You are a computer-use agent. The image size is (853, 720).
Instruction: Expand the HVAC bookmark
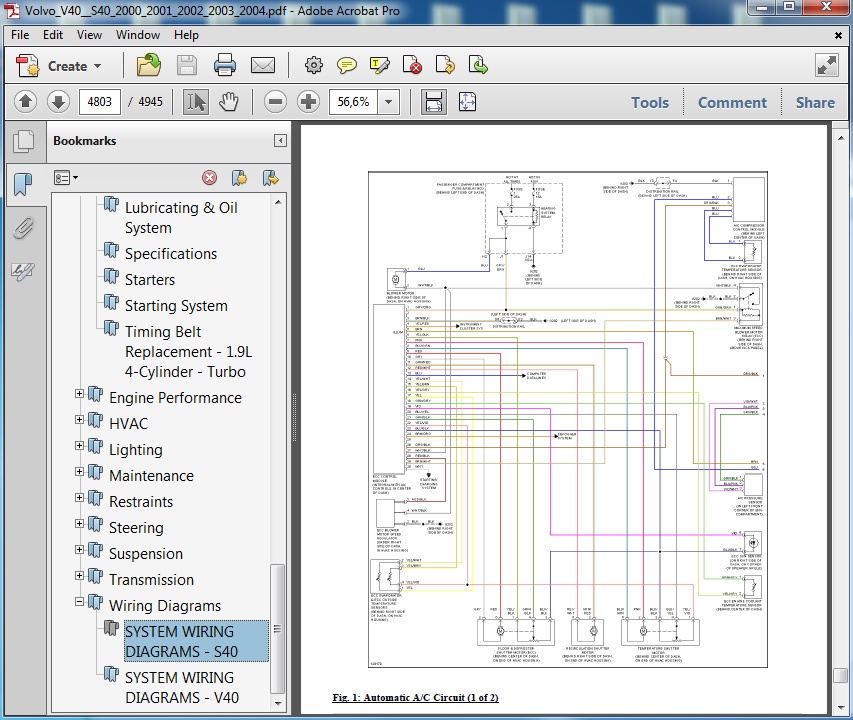coord(79,419)
